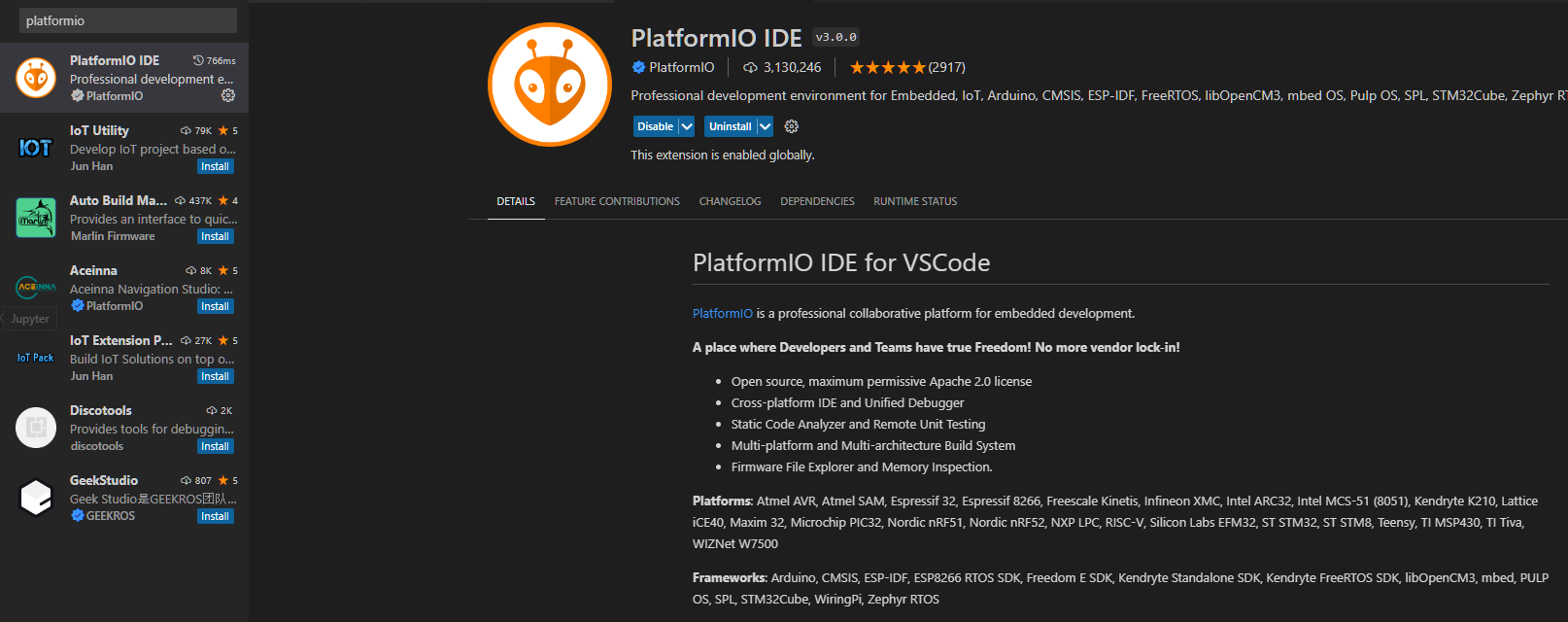Image resolution: width=1568 pixels, height=622 pixels.
Task: Click the extension search box containing platformio
Action: pyautogui.click(x=128, y=20)
